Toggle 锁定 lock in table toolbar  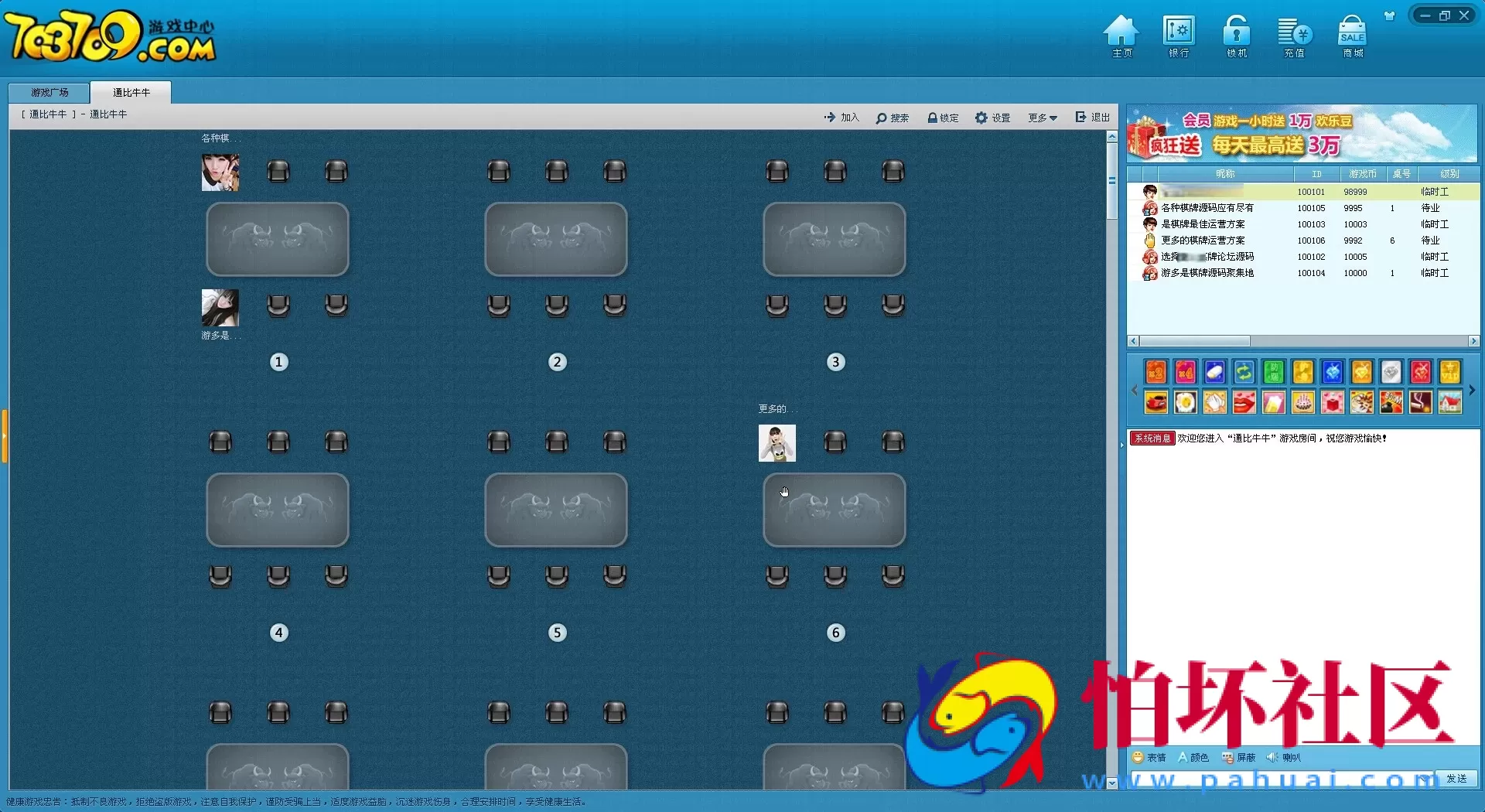coord(943,118)
